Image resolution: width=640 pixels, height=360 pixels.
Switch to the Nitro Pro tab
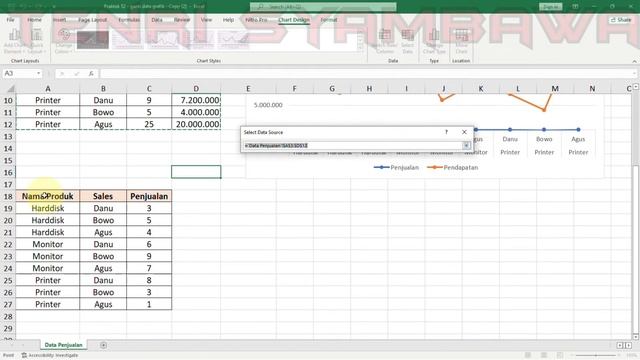(256, 20)
